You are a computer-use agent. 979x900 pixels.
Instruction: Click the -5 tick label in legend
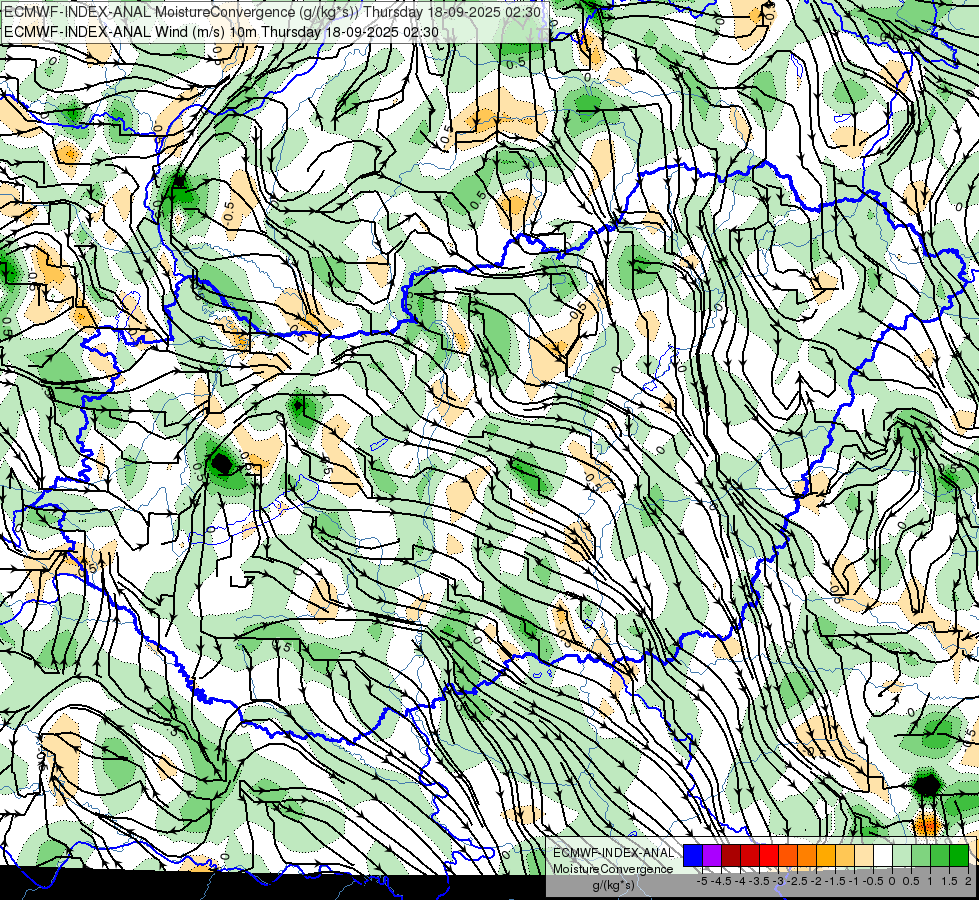click(x=702, y=881)
